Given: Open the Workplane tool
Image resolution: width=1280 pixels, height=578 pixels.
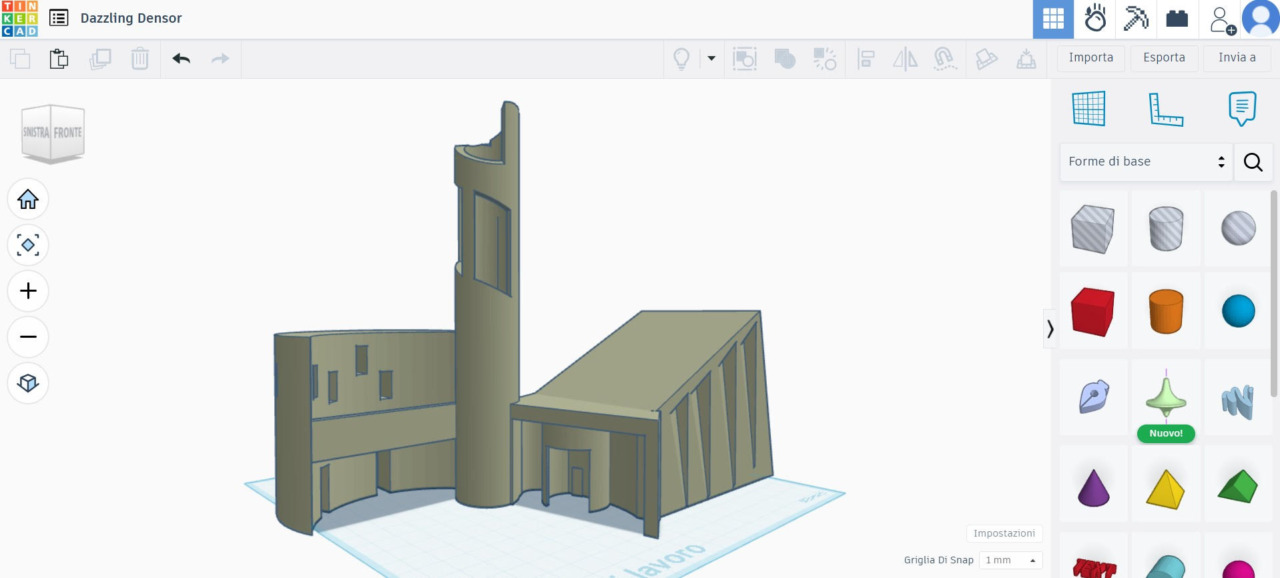Looking at the screenshot, I should [x=1088, y=108].
